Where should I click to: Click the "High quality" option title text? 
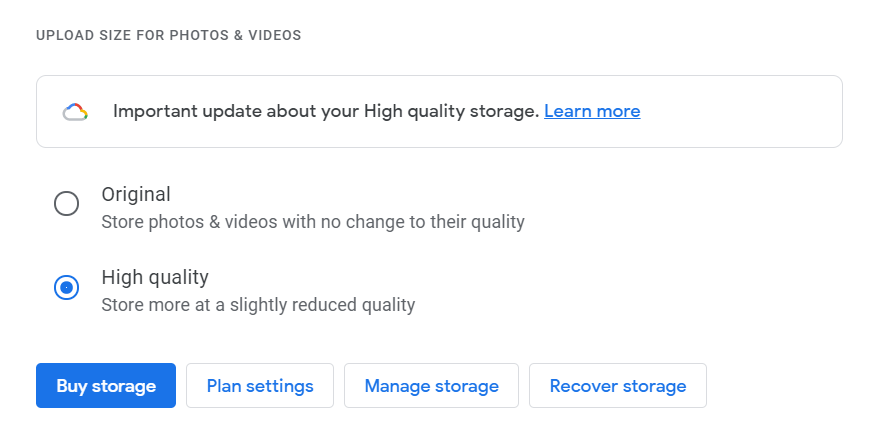coord(155,277)
